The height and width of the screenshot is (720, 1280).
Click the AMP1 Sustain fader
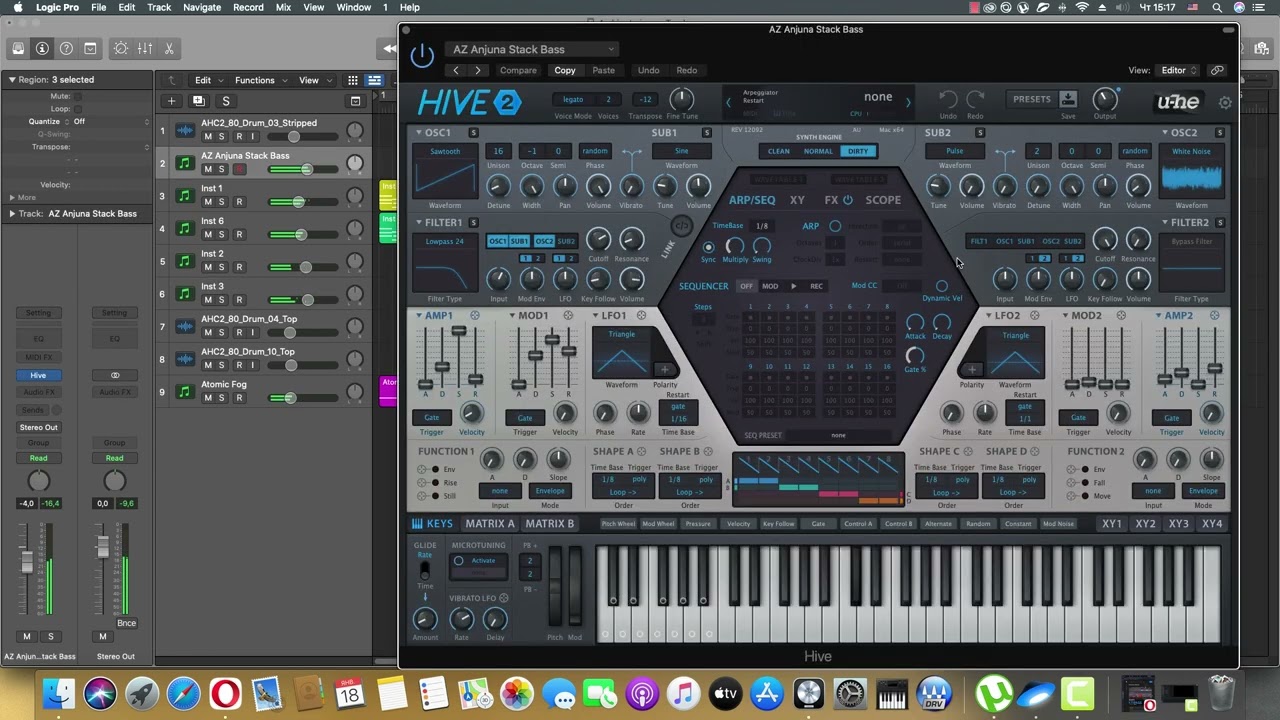pyautogui.click(x=459, y=330)
